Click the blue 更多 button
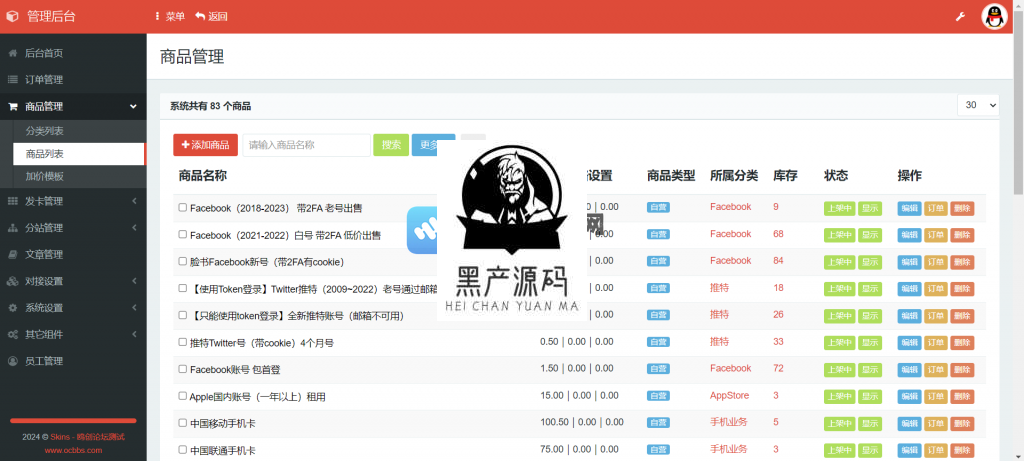Image resolution: width=1024 pixels, height=461 pixels. click(433, 145)
